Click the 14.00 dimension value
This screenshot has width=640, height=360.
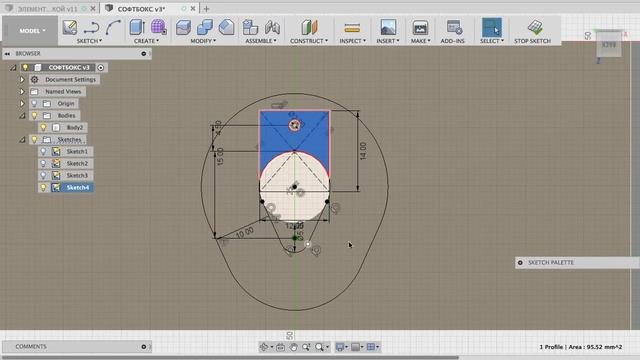click(x=363, y=151)
